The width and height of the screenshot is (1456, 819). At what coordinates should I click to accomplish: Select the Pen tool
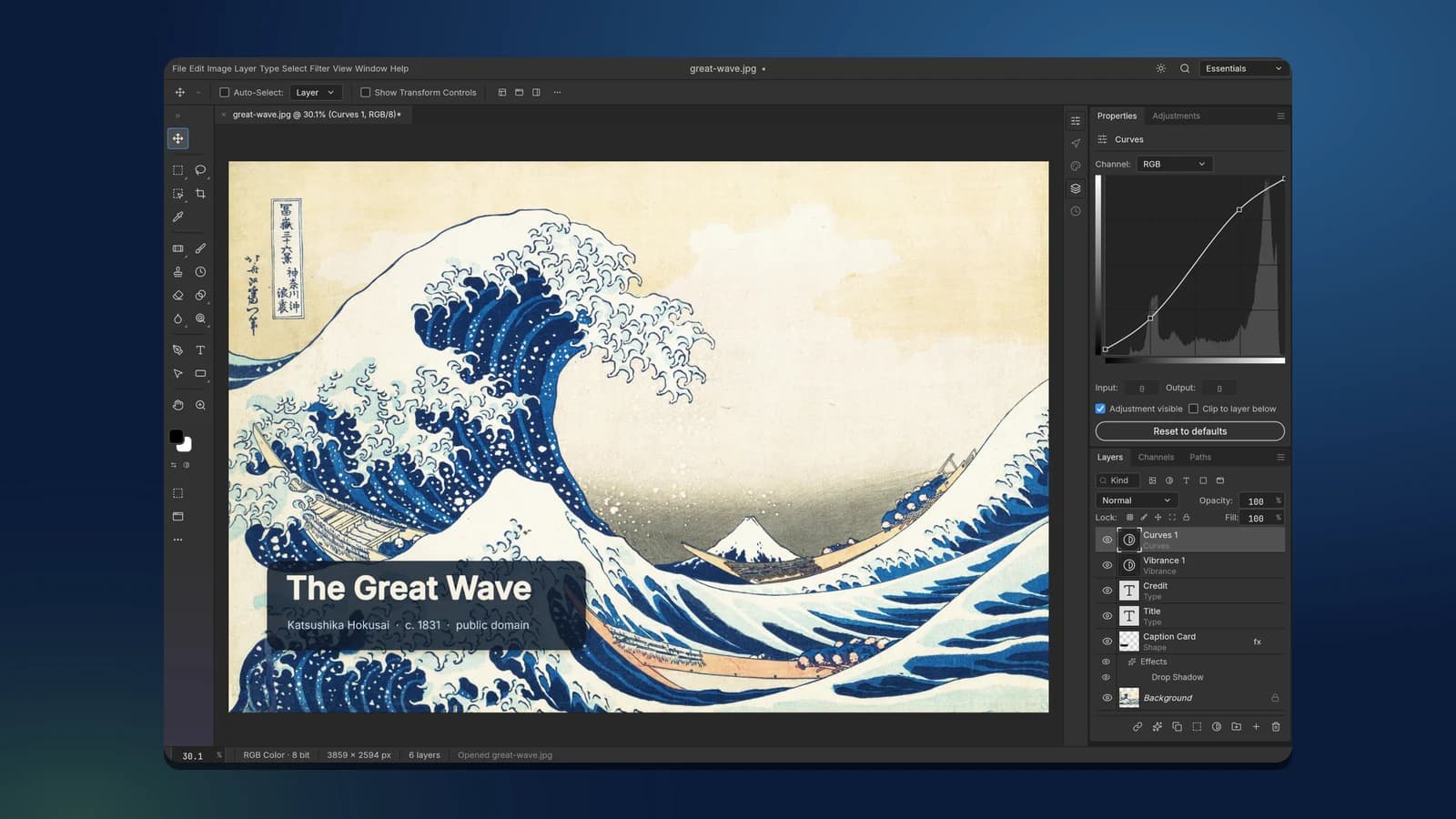point(177,350)
